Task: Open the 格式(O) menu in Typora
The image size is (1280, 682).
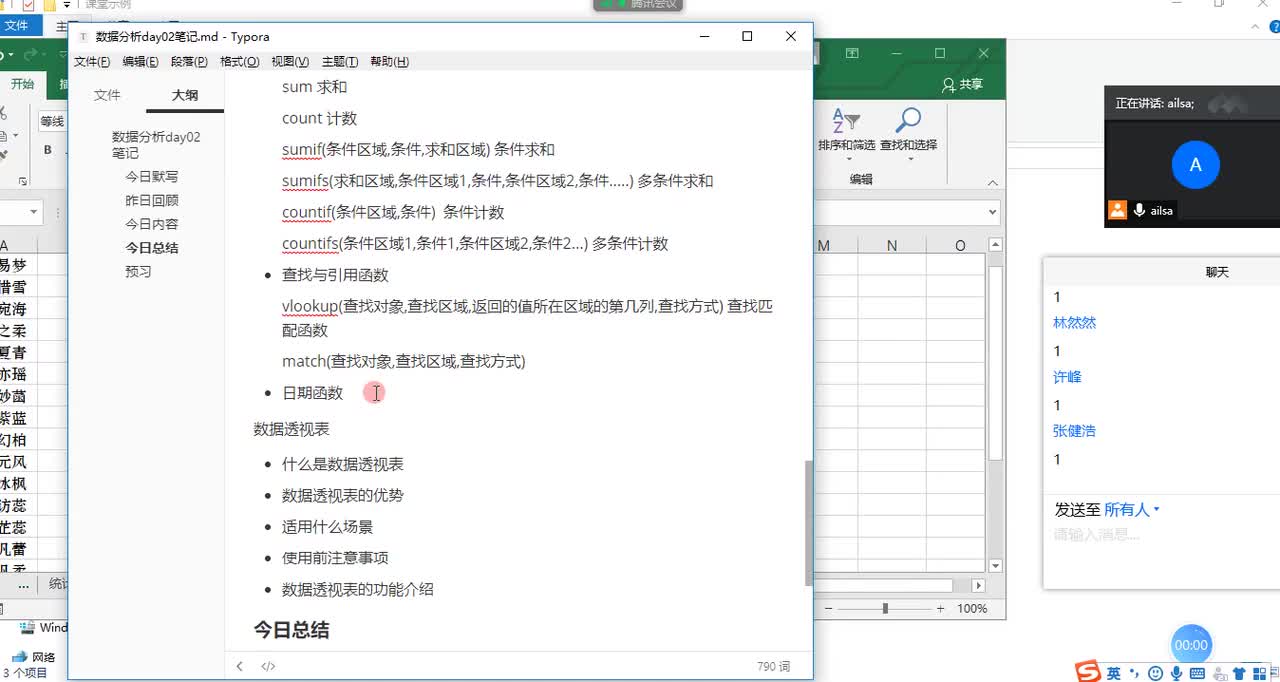Action: [x=239, y=62]
